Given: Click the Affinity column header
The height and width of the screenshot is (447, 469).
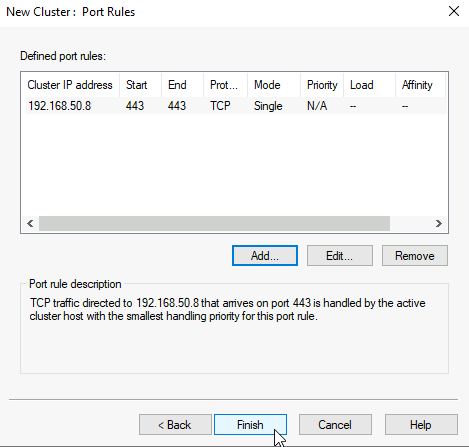Looking at the screenshot, I should coord(420,85).
